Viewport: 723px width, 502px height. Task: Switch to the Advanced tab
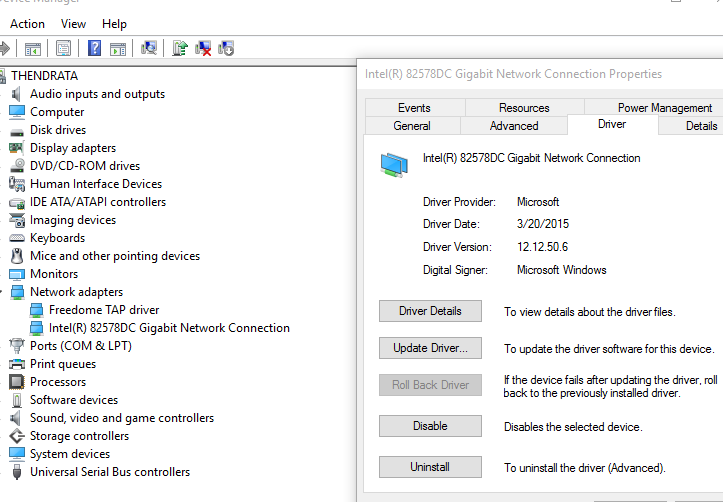coord(514,126)
